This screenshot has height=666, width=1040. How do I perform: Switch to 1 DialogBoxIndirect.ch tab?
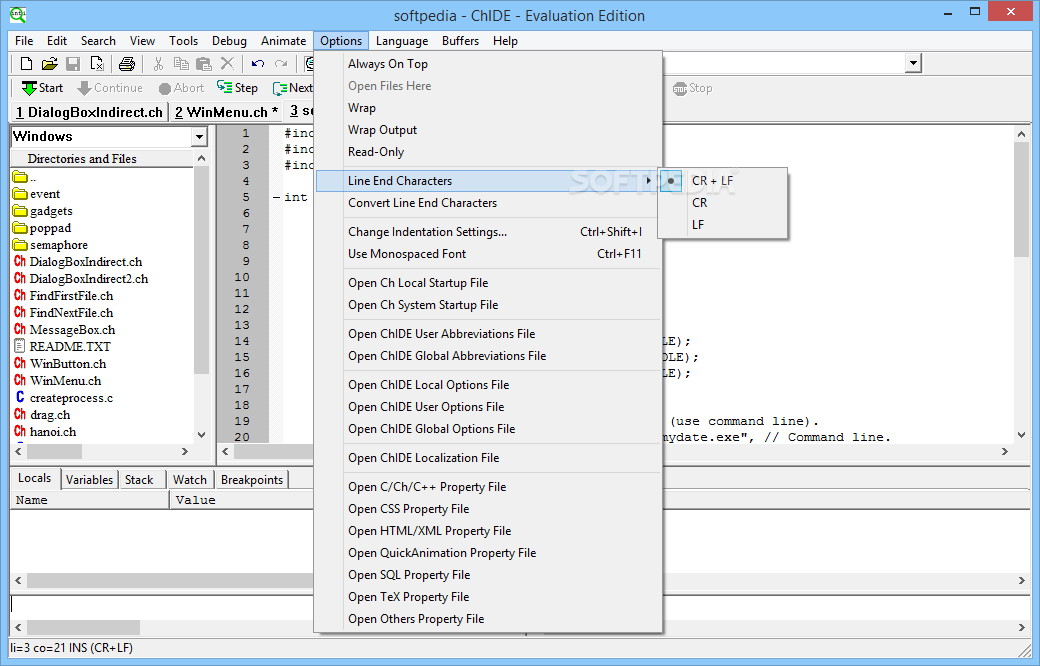(x=89, y=112)
